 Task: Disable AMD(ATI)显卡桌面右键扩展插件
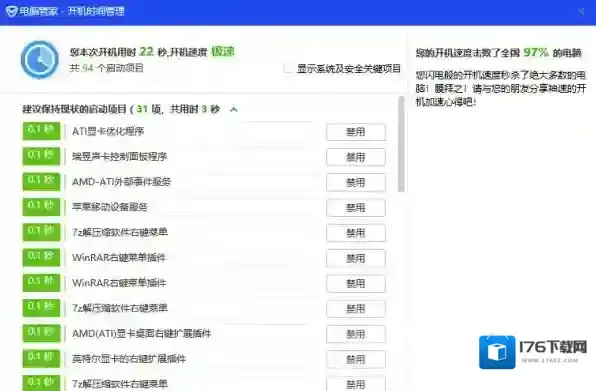(x=356, y=334)
